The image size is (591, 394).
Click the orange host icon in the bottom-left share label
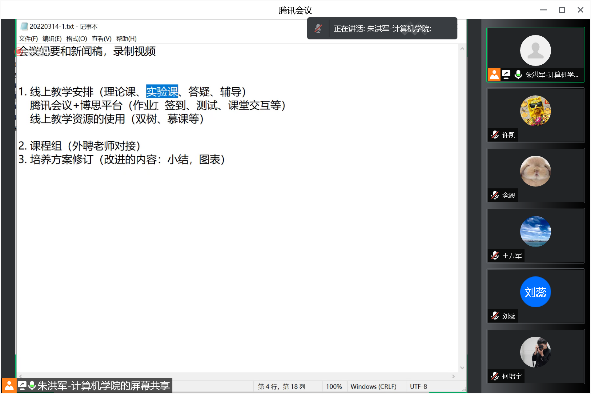[x=9, y=385]
